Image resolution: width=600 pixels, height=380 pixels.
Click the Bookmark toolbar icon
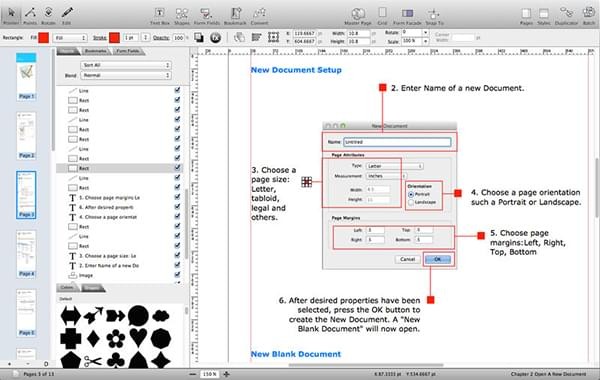coord(235,16)
